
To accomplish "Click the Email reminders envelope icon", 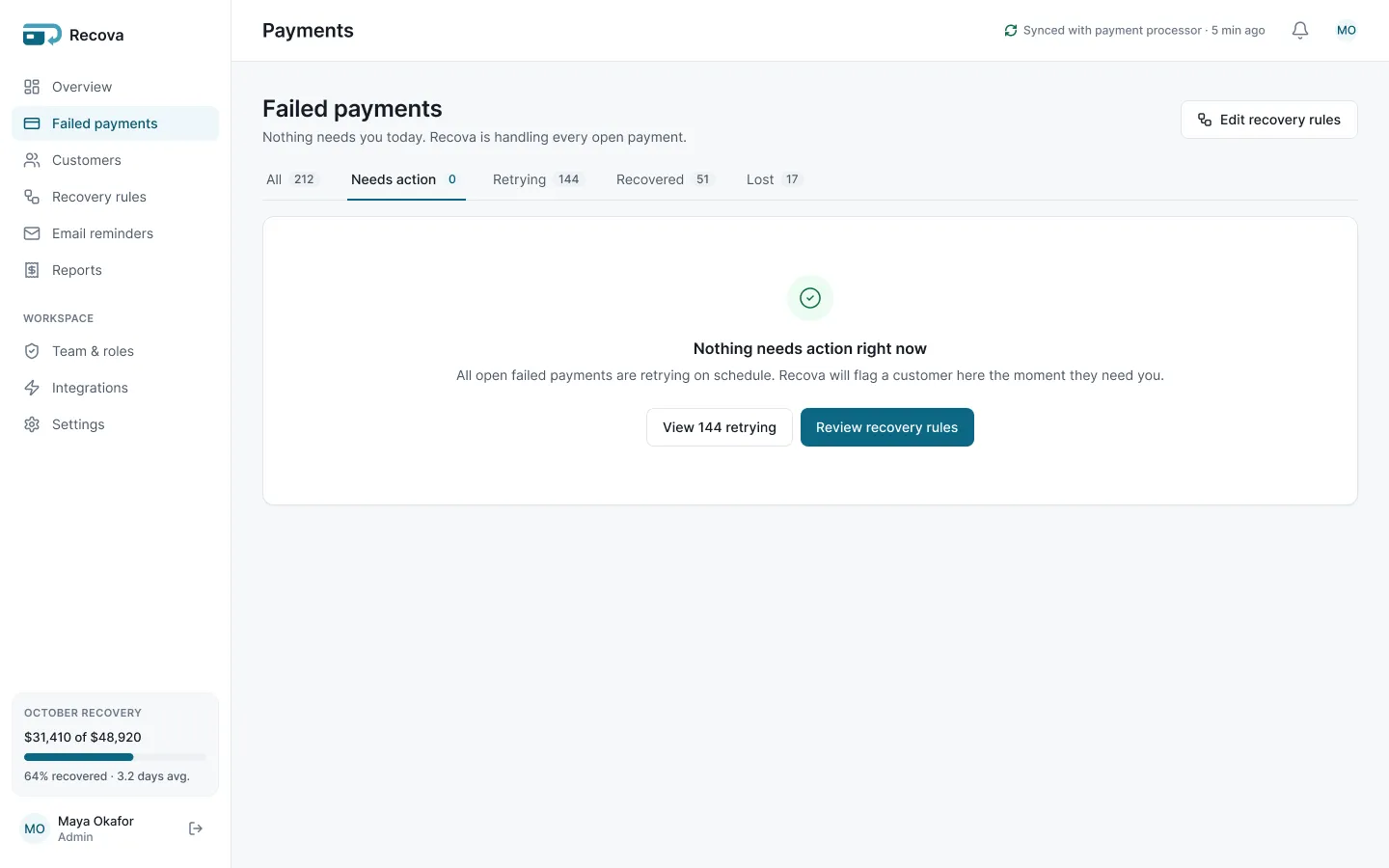I will tap(32, 233).
